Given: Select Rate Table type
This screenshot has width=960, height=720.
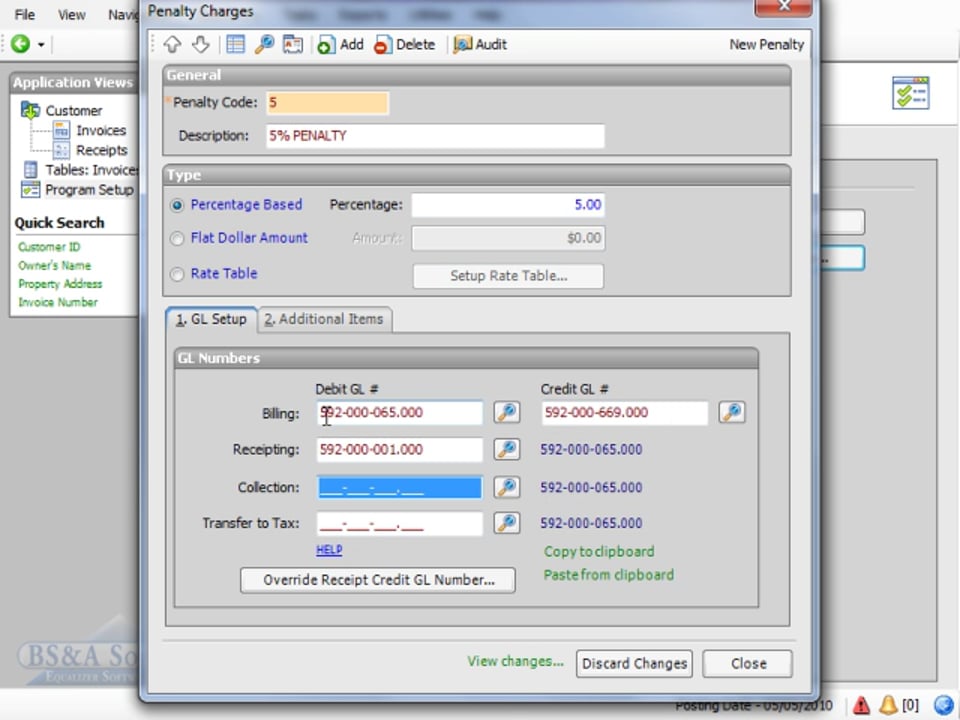Looking at the screenshot, I should point(177,274).
